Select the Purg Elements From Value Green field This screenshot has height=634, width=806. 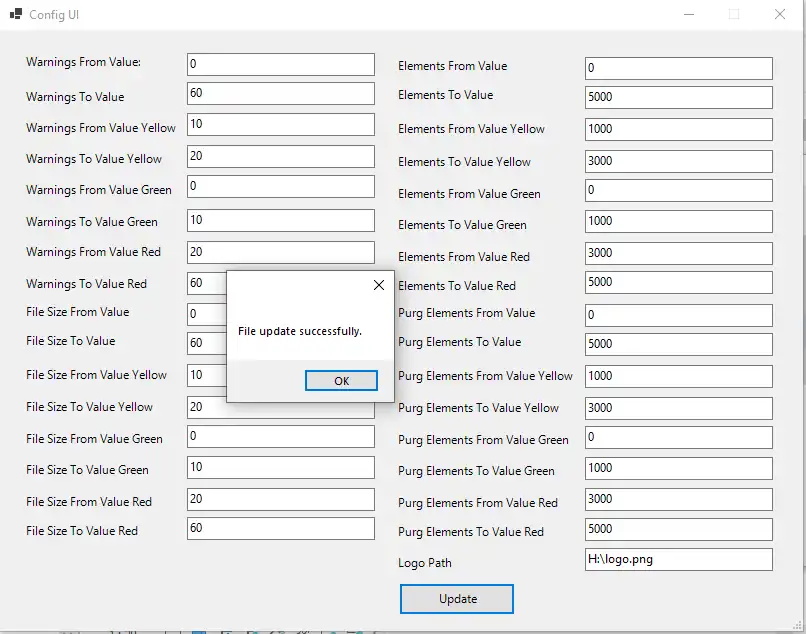coord(679,437)
